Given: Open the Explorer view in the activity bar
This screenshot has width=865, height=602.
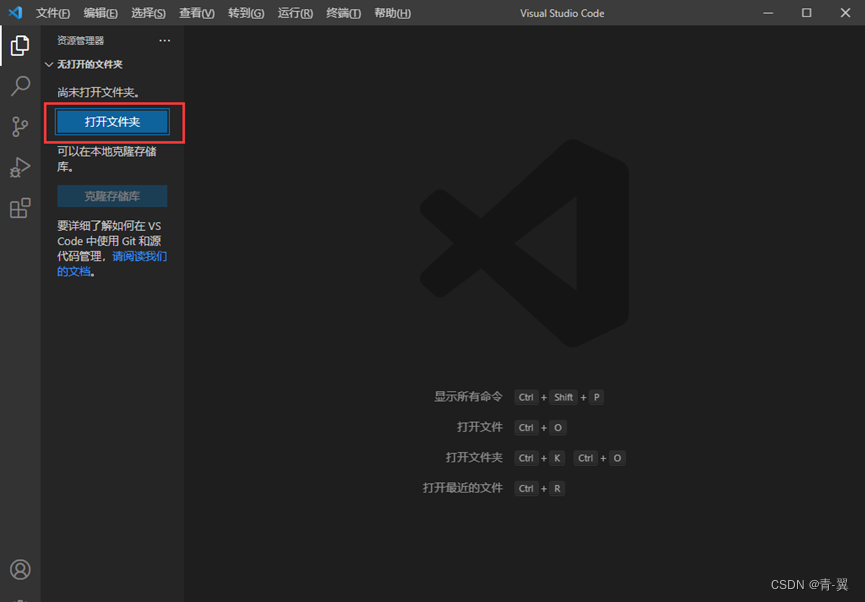Looking at the screenshot, I should click(20, 45).
